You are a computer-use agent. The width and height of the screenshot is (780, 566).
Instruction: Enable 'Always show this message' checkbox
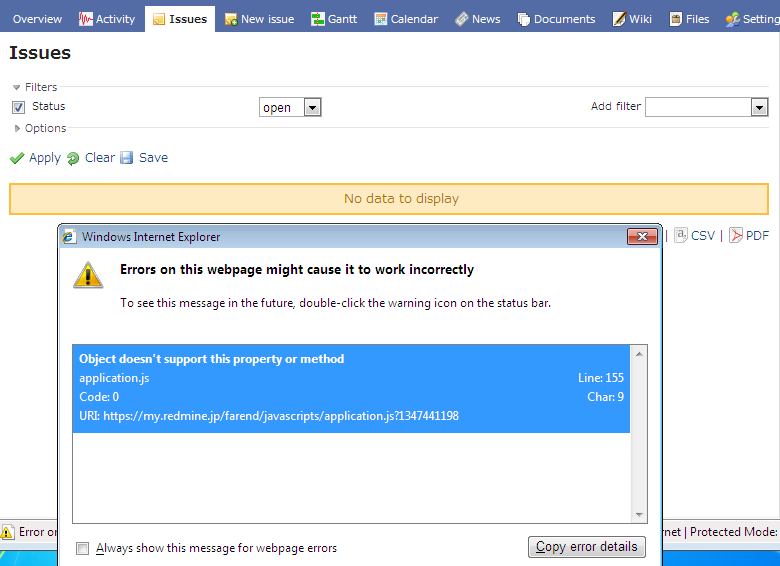click(83, 548)
